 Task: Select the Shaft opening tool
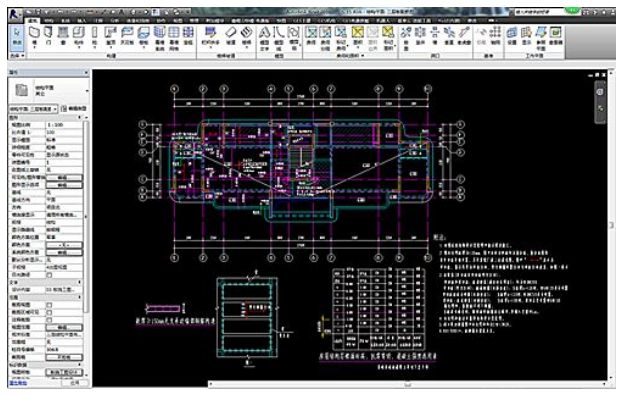click(420, 36)
